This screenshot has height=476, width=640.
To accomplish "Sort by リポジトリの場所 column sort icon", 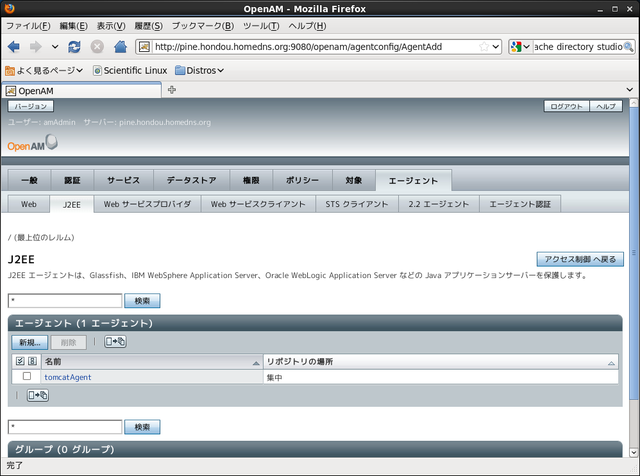I will pos(612,362).
